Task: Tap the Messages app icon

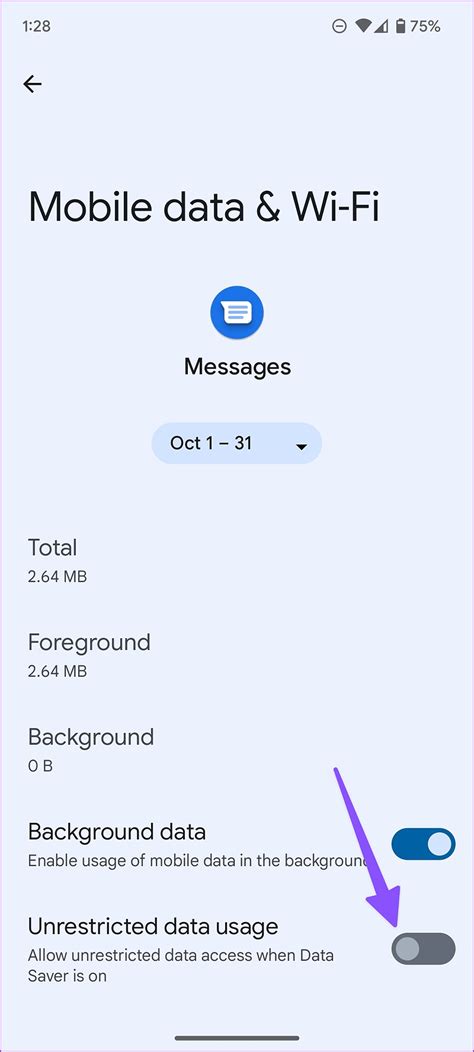Action: point(236,313)
